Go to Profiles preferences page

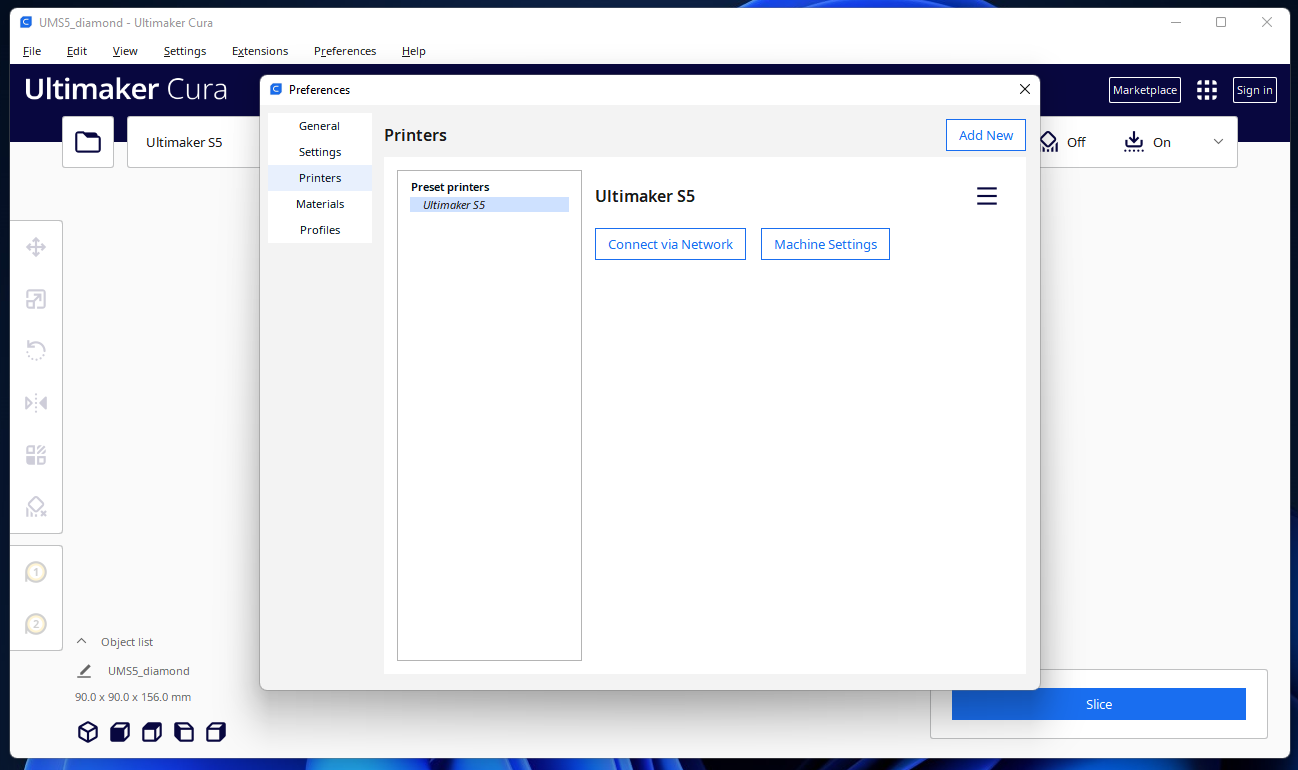(x=320, y=230)
